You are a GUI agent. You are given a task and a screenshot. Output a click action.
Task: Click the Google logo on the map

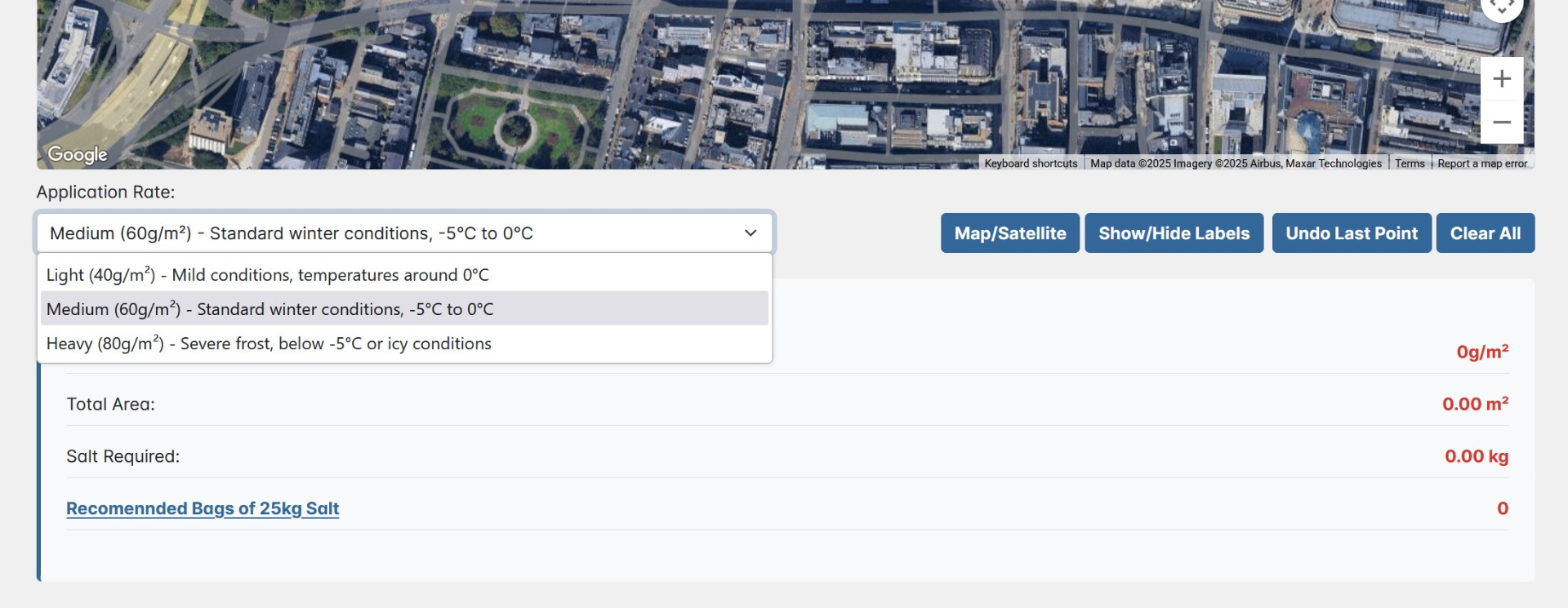[78, 154]
